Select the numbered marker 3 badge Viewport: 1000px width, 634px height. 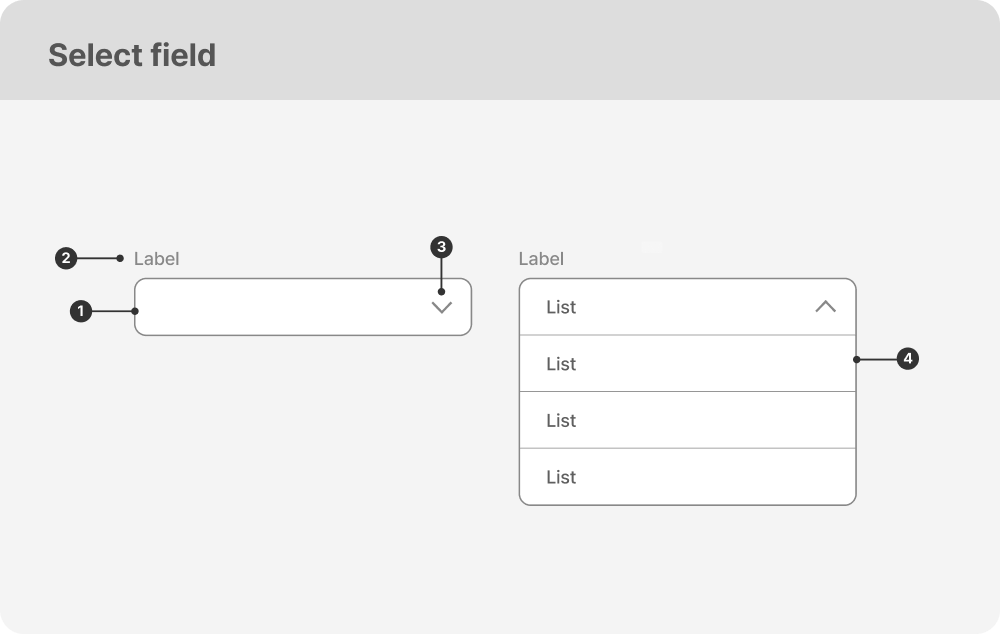click(x=441, y=246)
